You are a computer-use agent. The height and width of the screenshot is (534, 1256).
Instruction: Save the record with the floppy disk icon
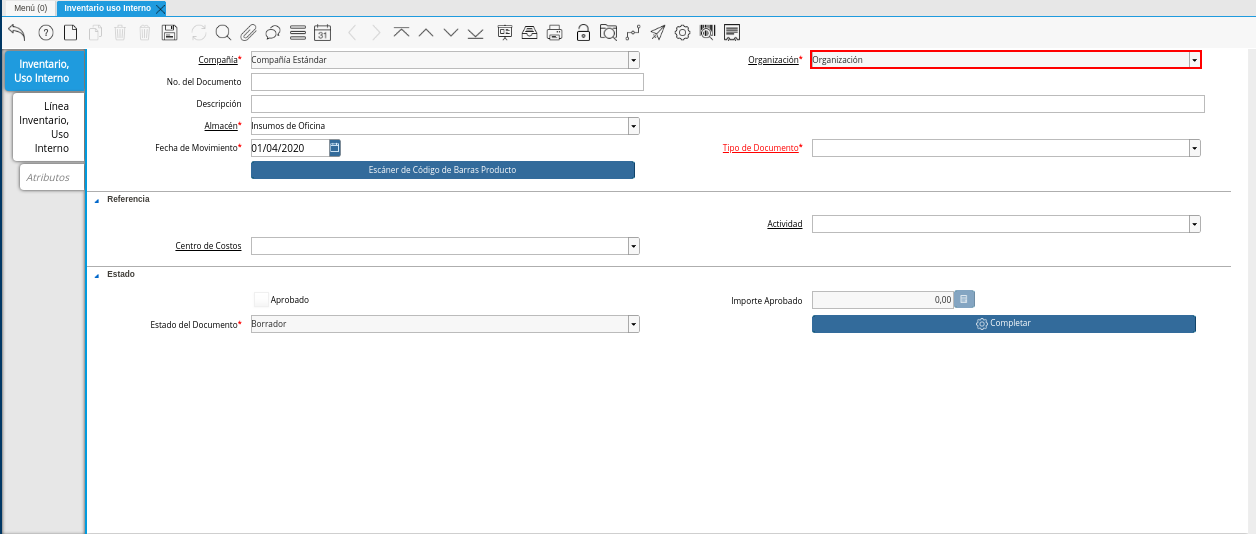point(170,32)
